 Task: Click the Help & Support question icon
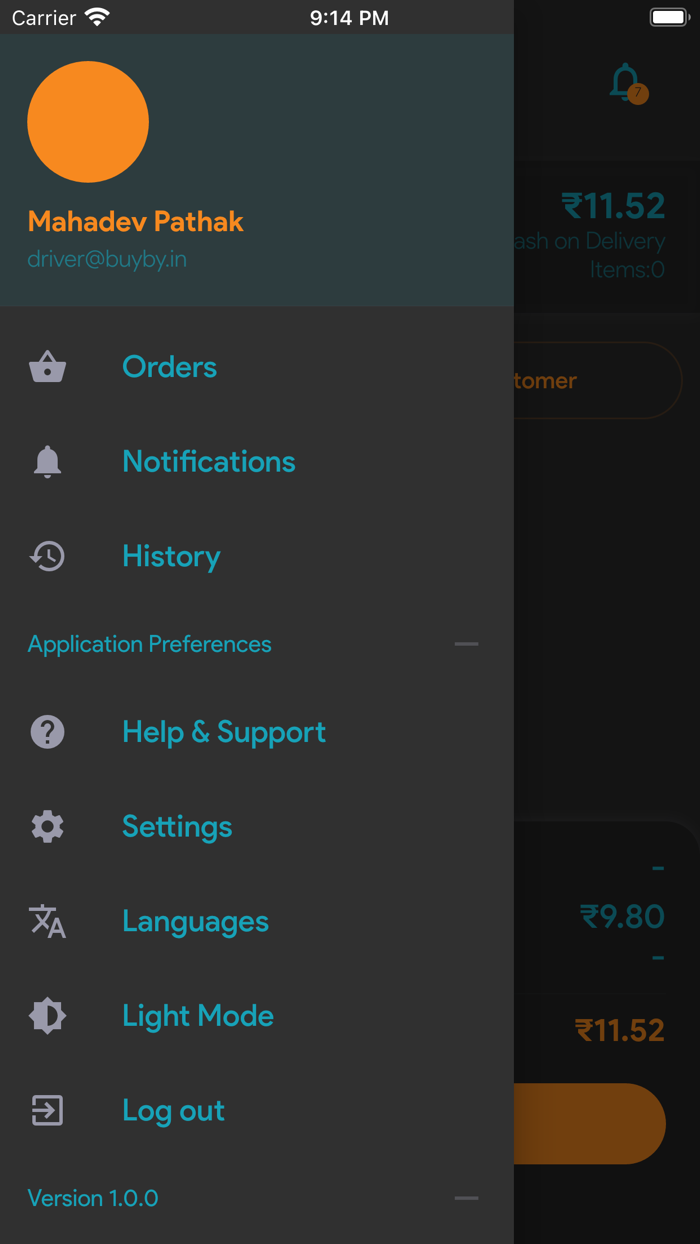(x=47, y=732)
